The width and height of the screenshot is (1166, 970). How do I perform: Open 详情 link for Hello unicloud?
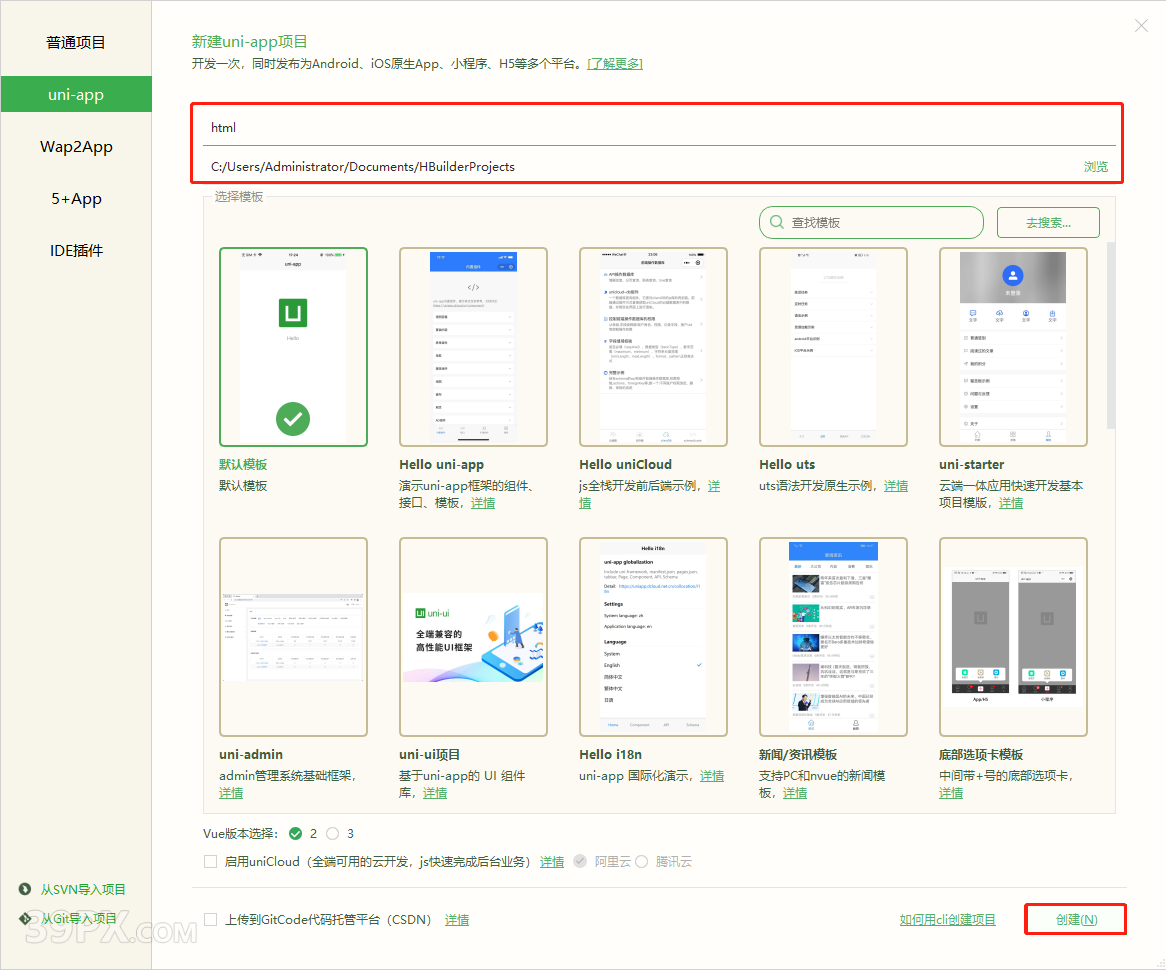pyautogui.click(x=714, y=486)
